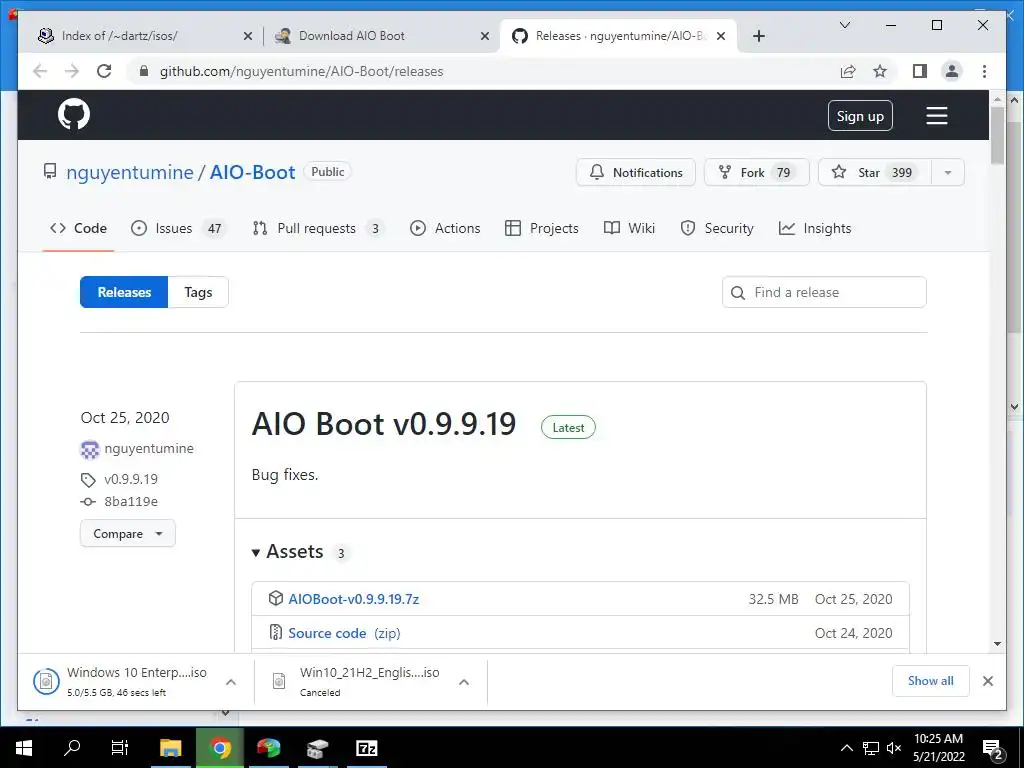Open 7-Zip app on taskbar

[366, 748]
